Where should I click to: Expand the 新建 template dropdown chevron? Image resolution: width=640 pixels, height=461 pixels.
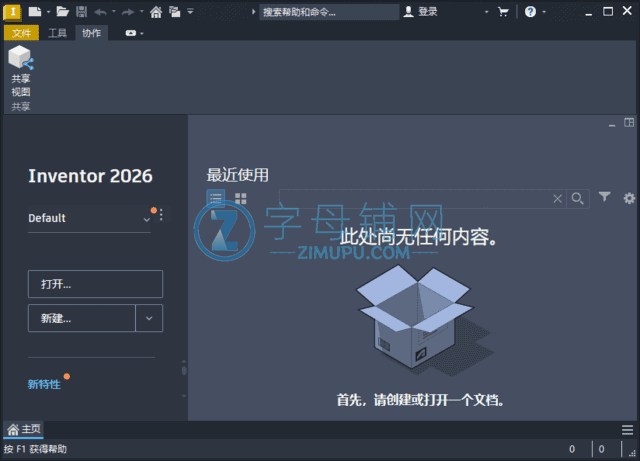(149, 318)
